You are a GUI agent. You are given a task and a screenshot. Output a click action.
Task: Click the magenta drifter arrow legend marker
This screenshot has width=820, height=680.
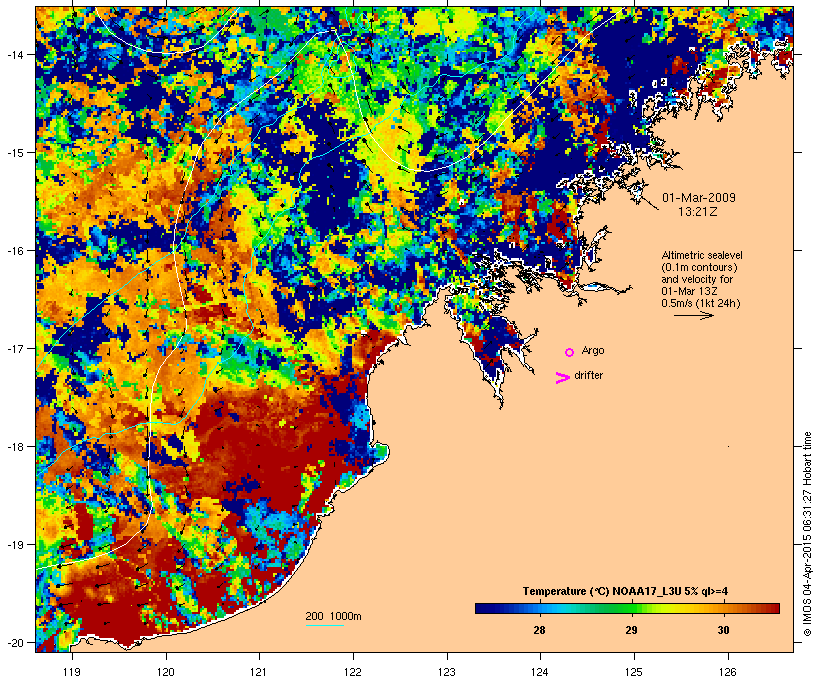(563, 378)
